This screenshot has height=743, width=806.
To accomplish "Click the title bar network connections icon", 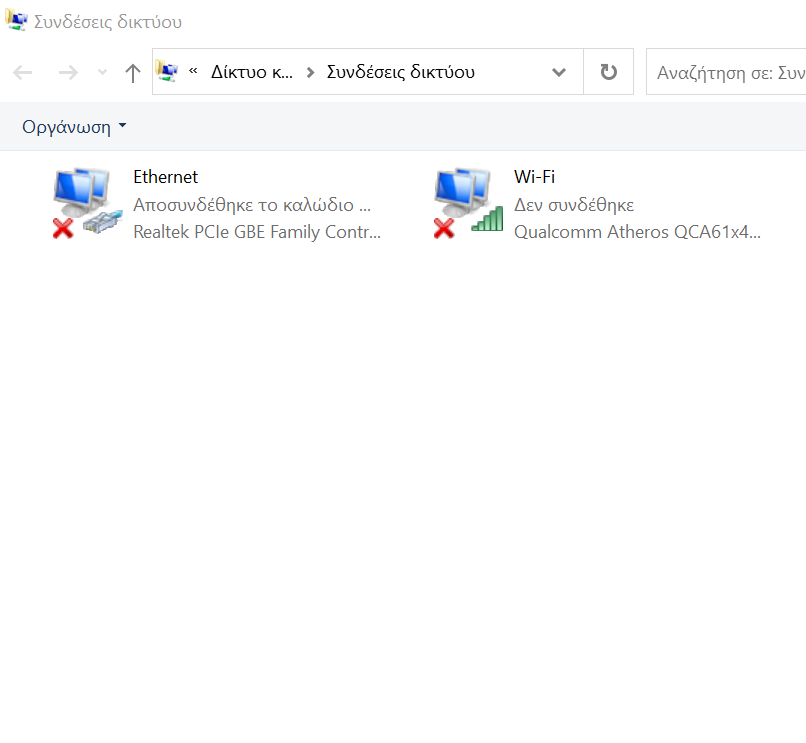I will [x=16, y=21].
